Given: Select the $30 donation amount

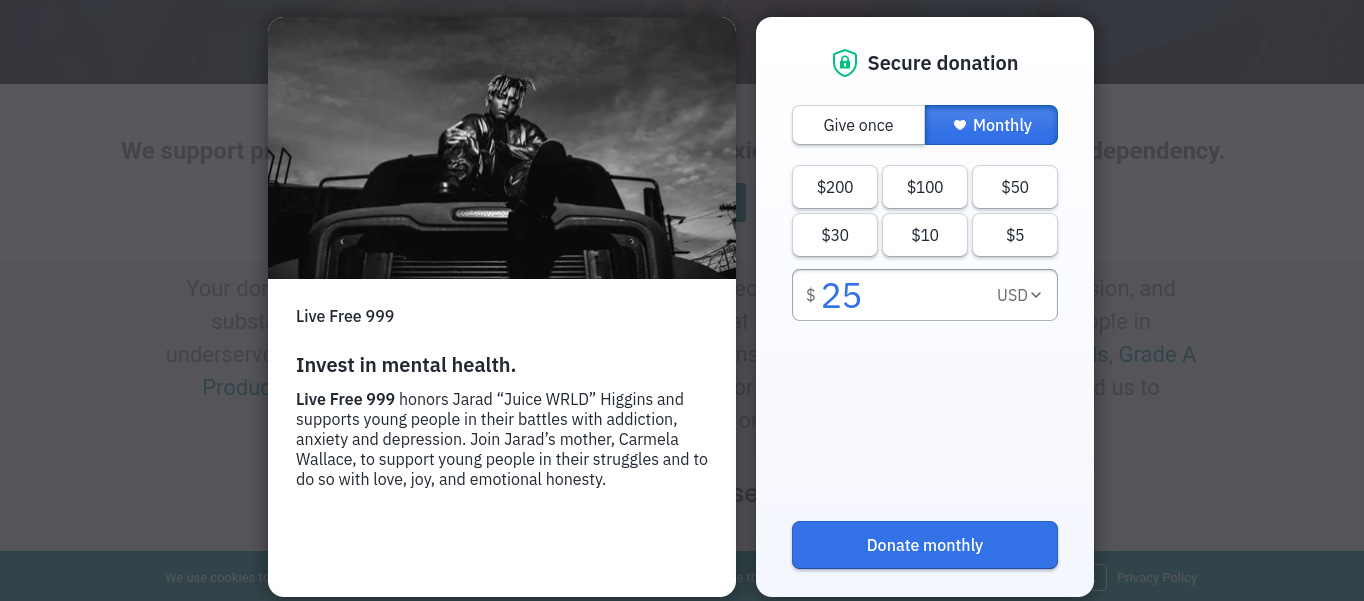Looking at the screenshot, I should click(834, 235).
